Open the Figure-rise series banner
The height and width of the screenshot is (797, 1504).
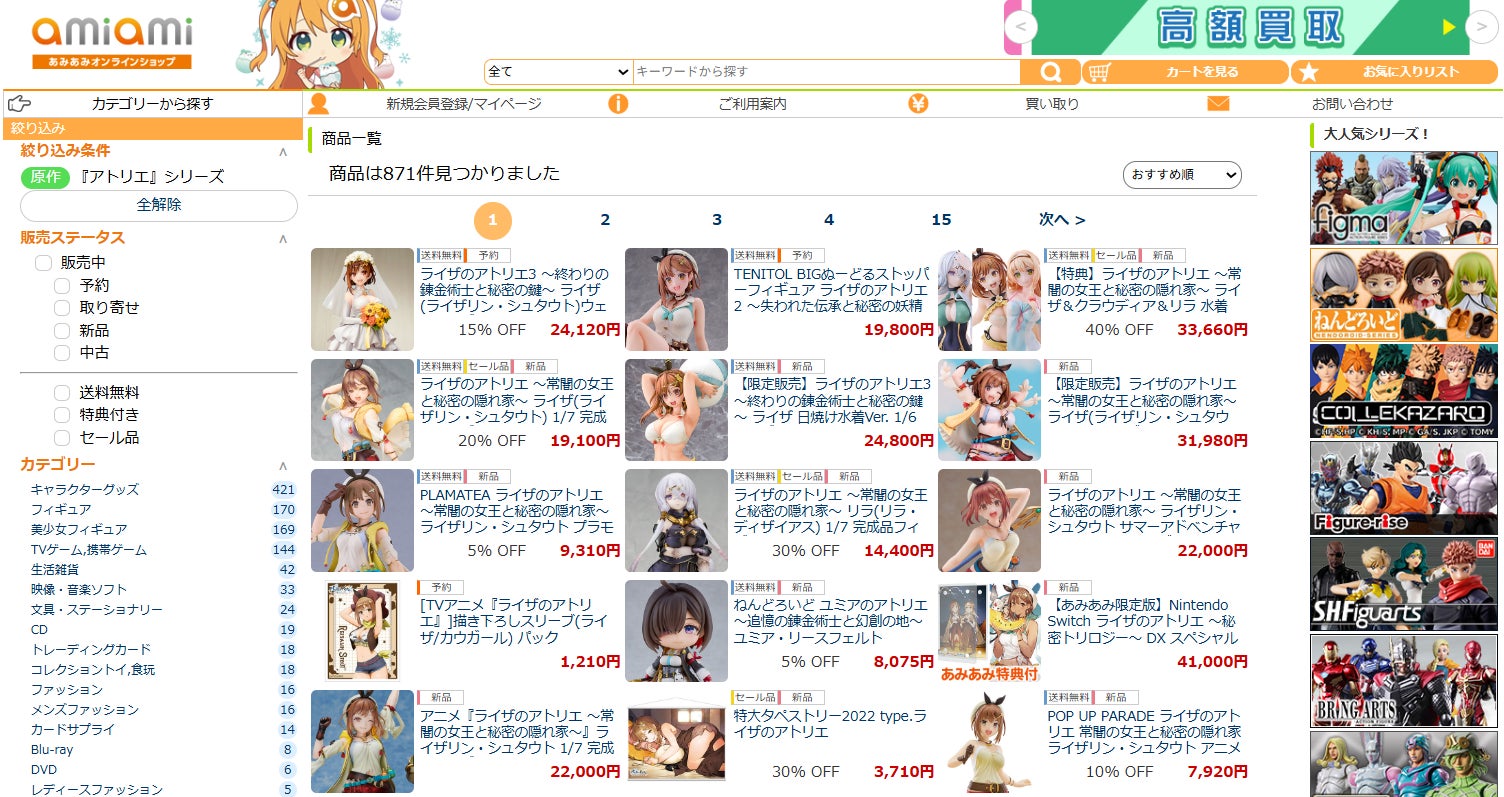(1403, 488)
